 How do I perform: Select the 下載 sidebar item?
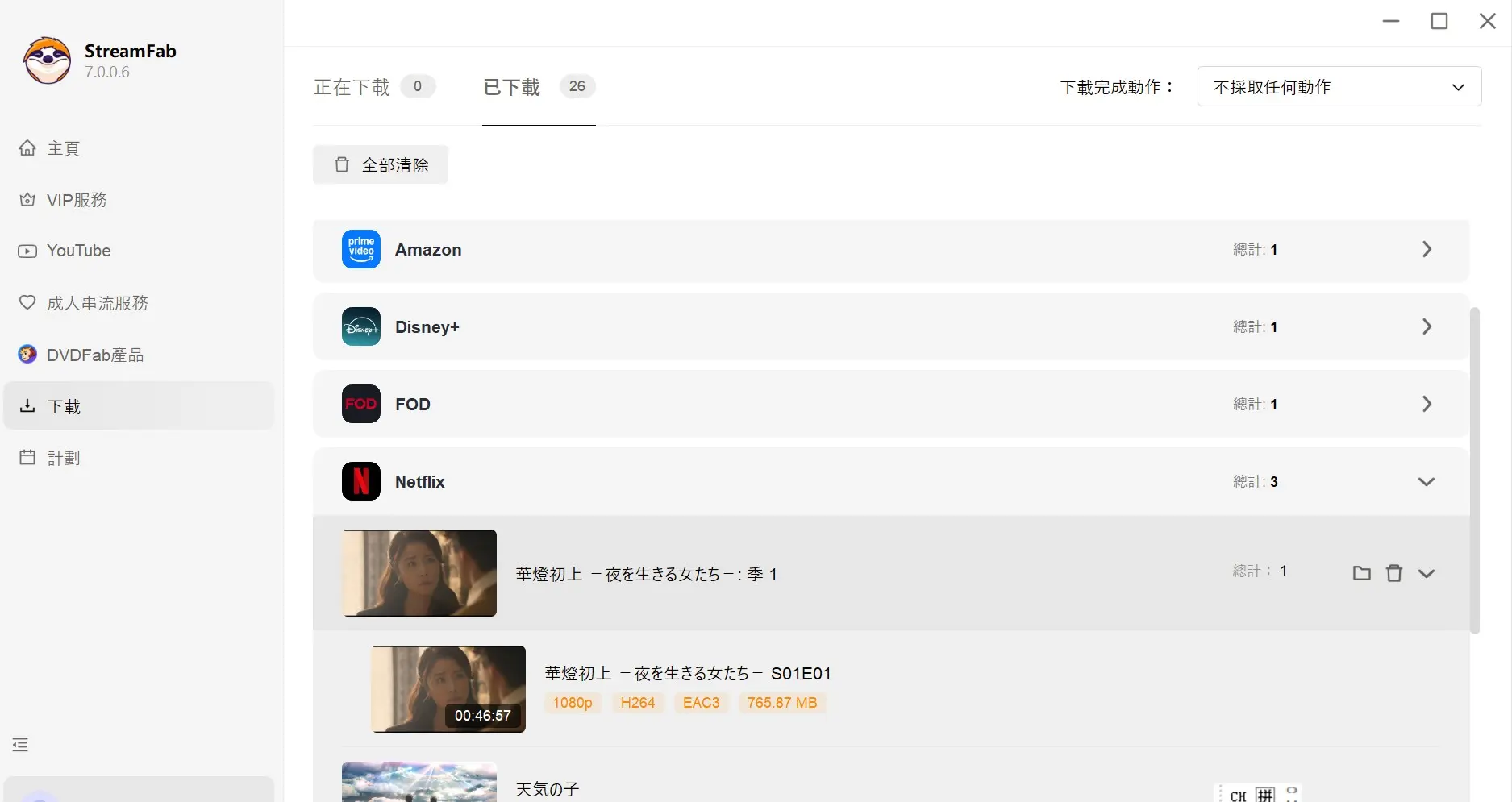pos(139,406)
